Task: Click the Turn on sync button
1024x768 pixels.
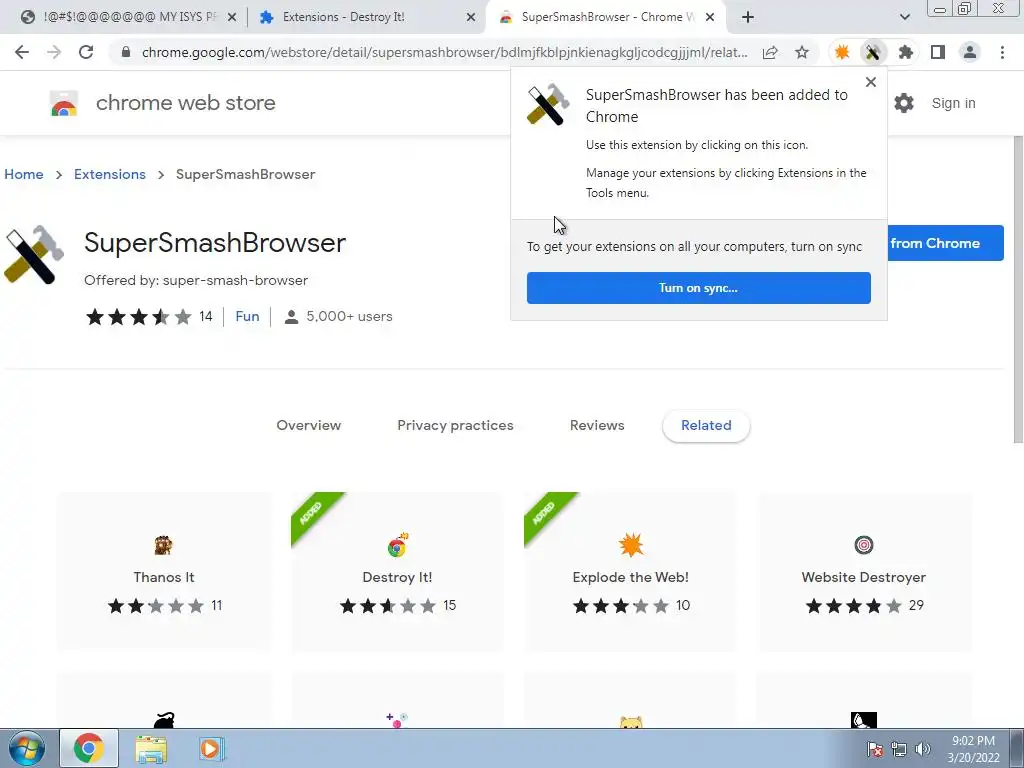Action: 699,288
